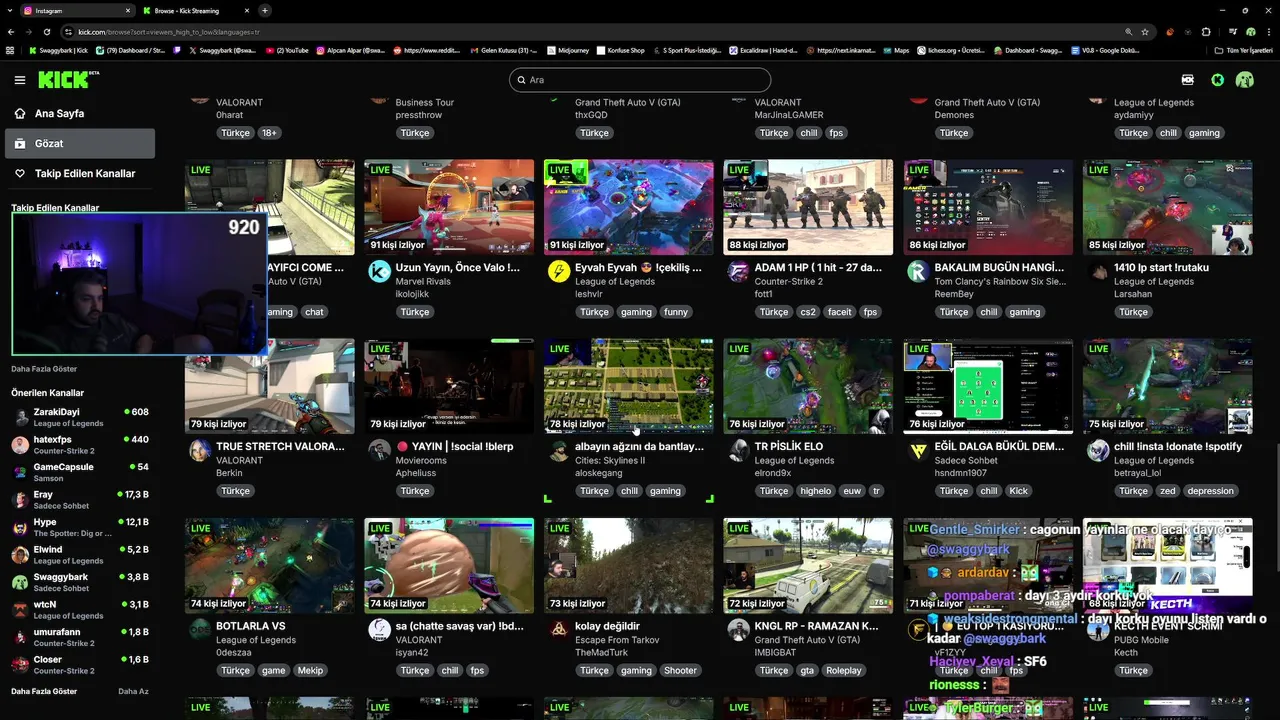Open Eray channel in sidebar

(x=80, y=500)
